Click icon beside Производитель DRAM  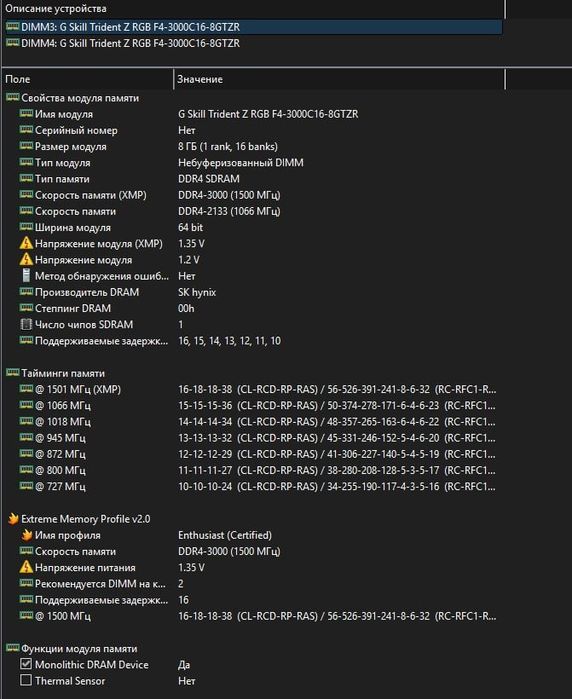point(26,292)
